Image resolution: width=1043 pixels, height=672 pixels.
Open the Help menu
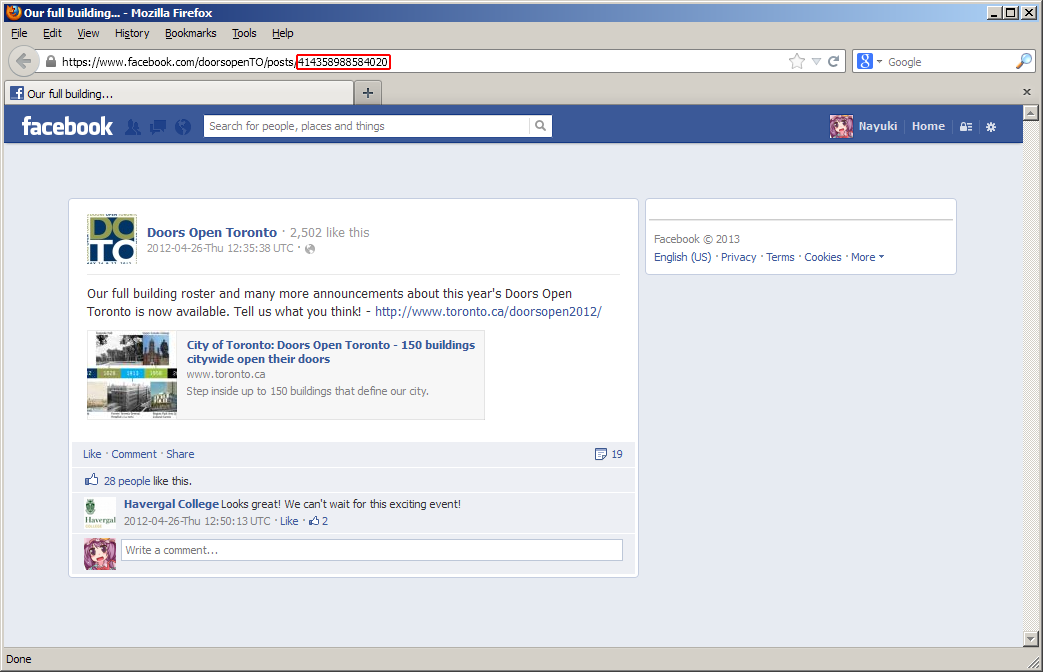click(282, 33)
